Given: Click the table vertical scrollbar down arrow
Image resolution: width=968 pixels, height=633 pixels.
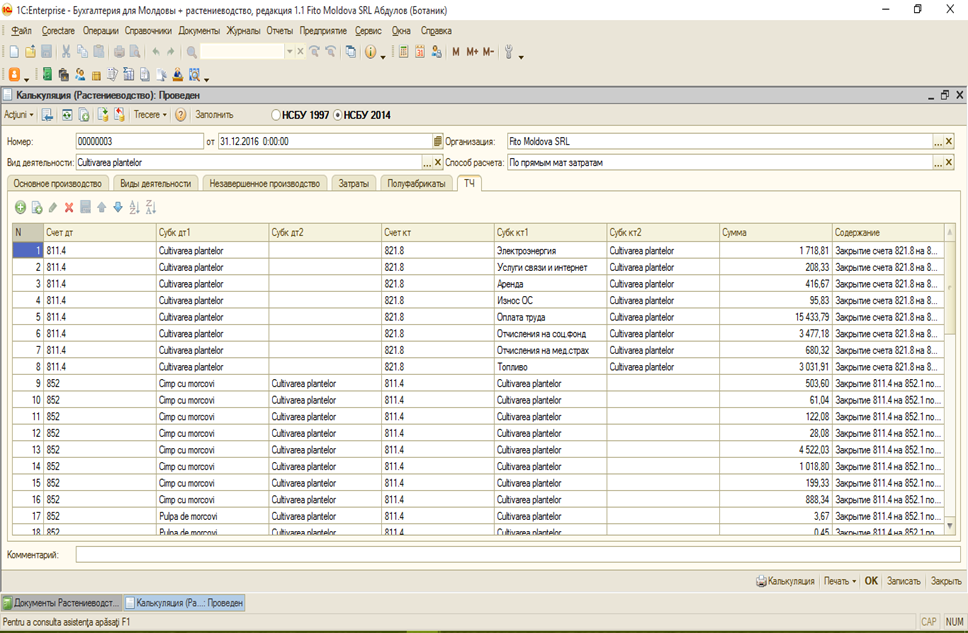Looking at the screenshot, I should coord(949,527).
